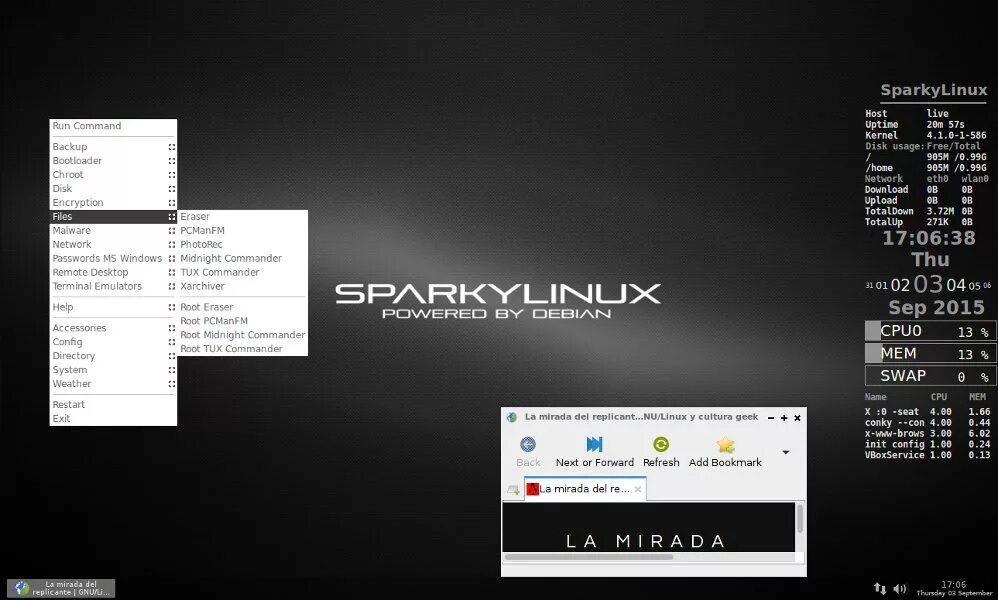The image size is (998, 600).
Task: Click the browser horizontal scrollbar
Action: 589,557
